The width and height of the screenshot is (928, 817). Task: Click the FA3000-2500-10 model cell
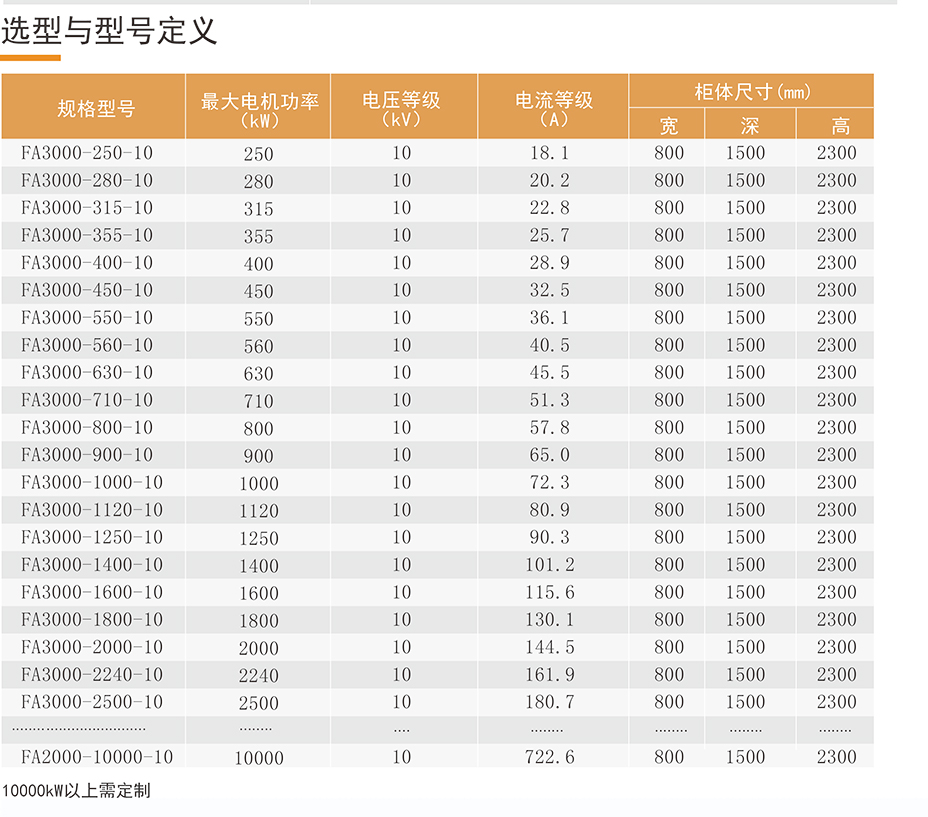pyautogui.click(x=92, y=702)
